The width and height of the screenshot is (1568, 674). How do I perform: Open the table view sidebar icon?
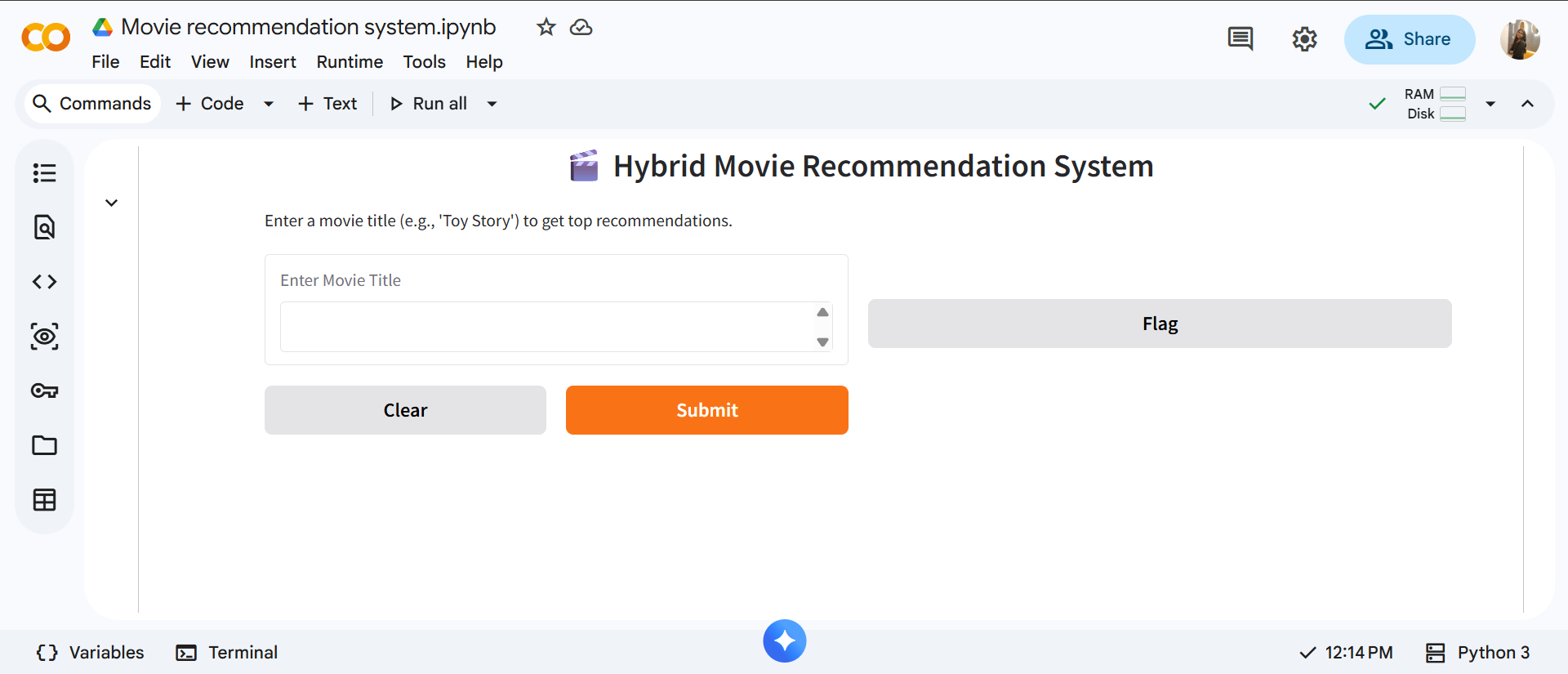coord(44,500)
